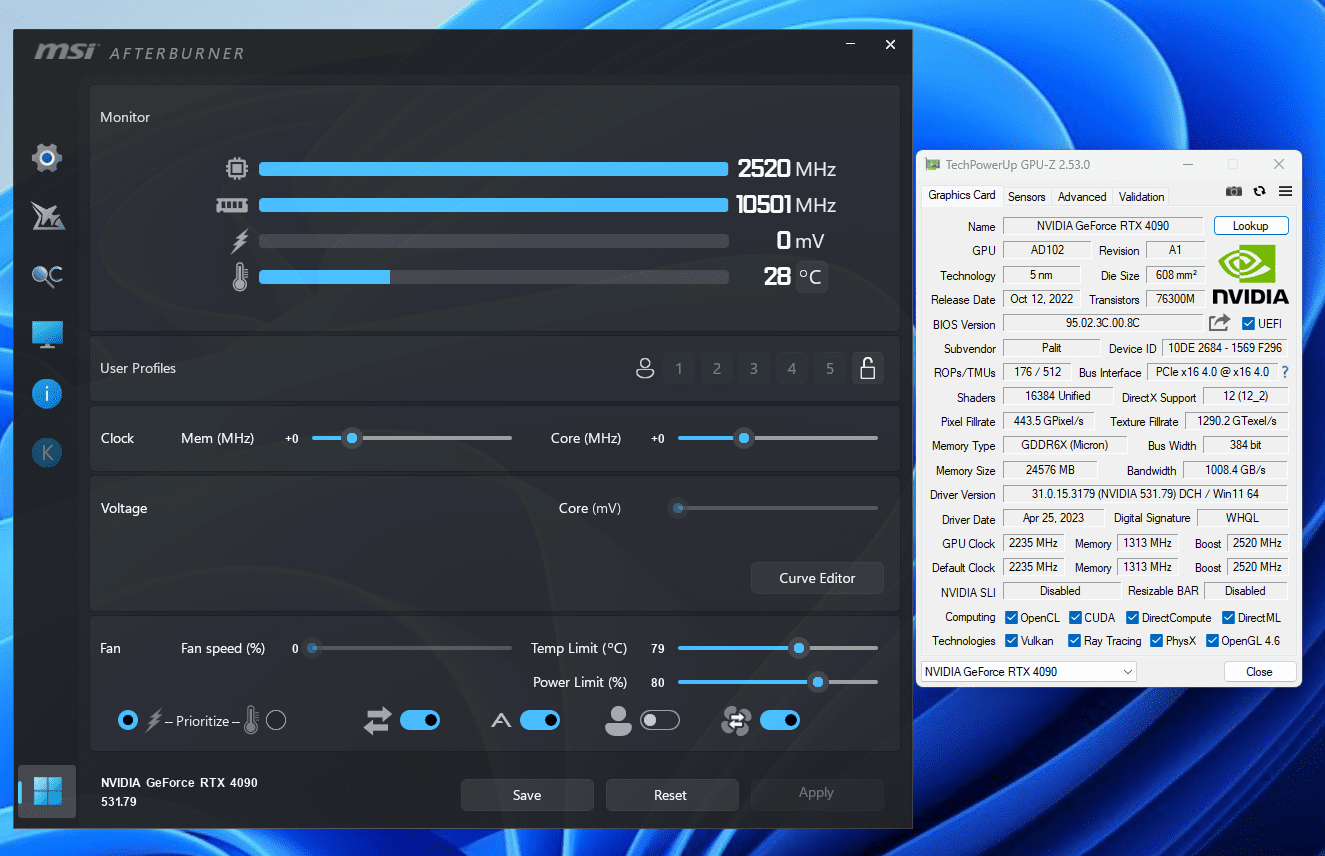
Task: Select user profile slot 5
Action: pyautogui.click(x=830, y=368)
